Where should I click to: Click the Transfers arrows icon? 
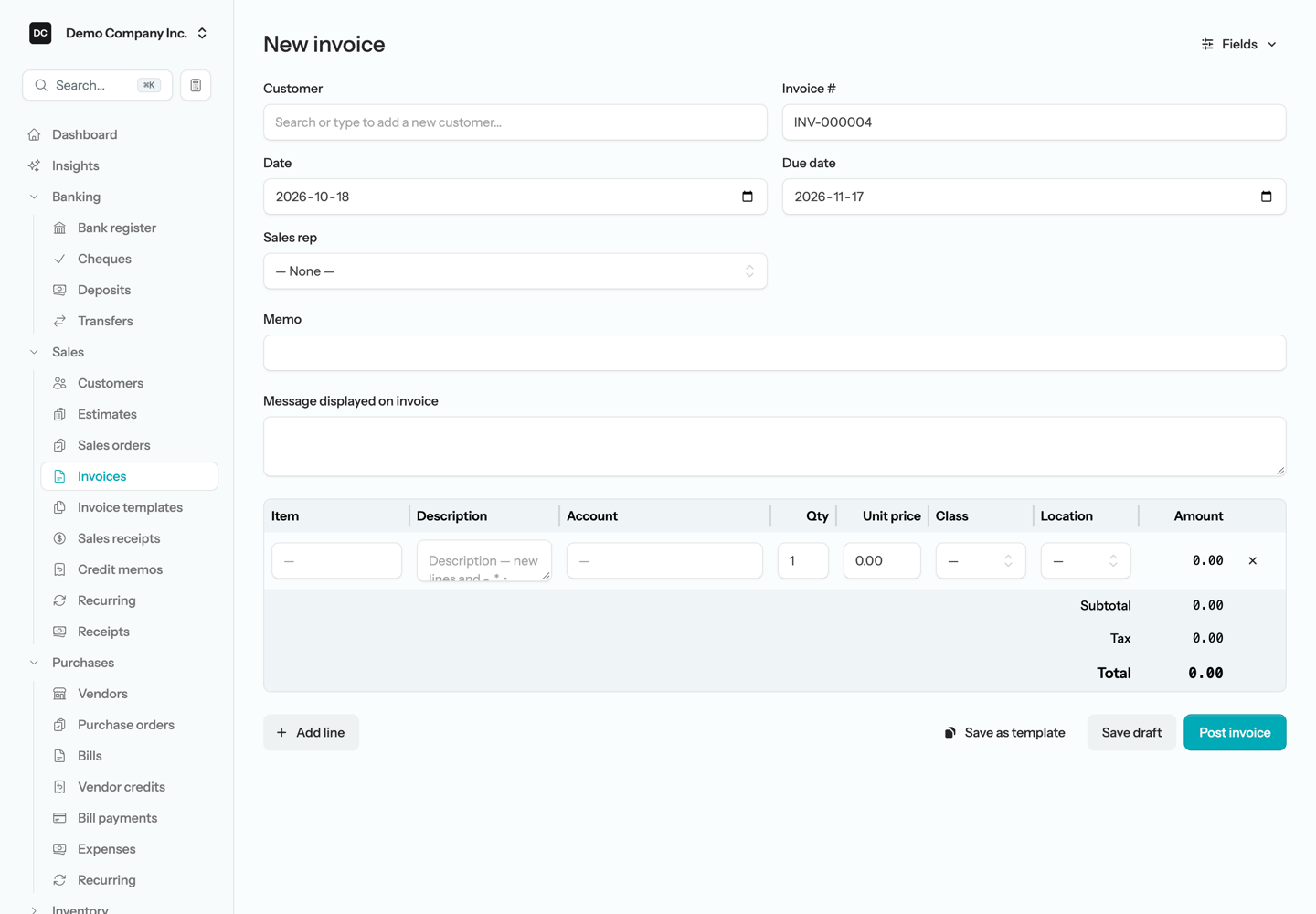click(x=59, y=321)
